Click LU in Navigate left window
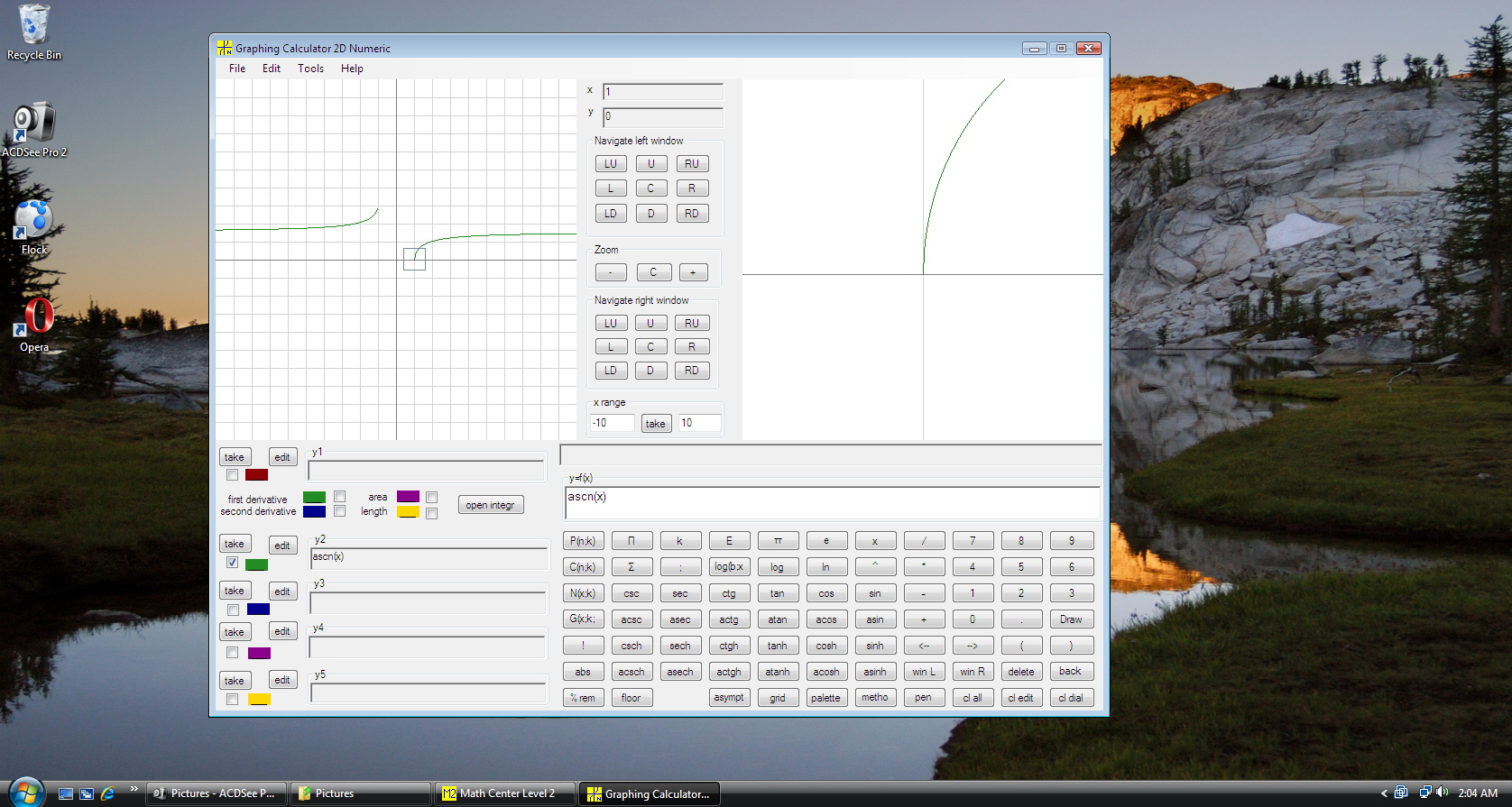This screenshot has width=1512, height=807. 611,164
